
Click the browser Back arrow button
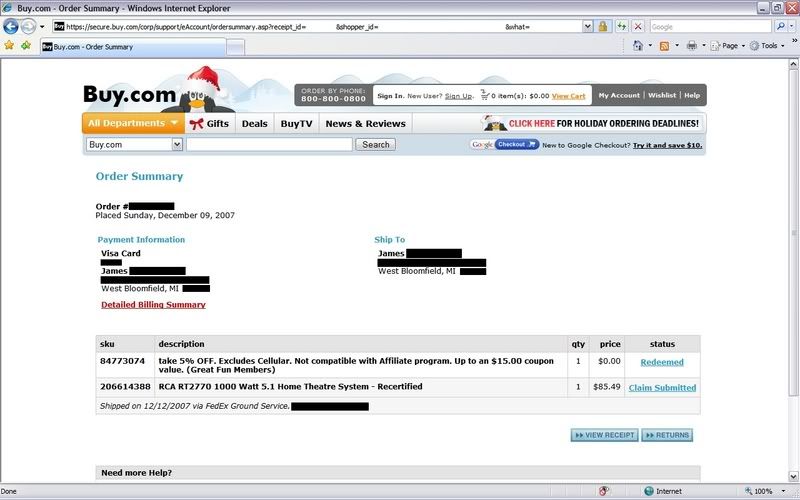pos(11,27)
